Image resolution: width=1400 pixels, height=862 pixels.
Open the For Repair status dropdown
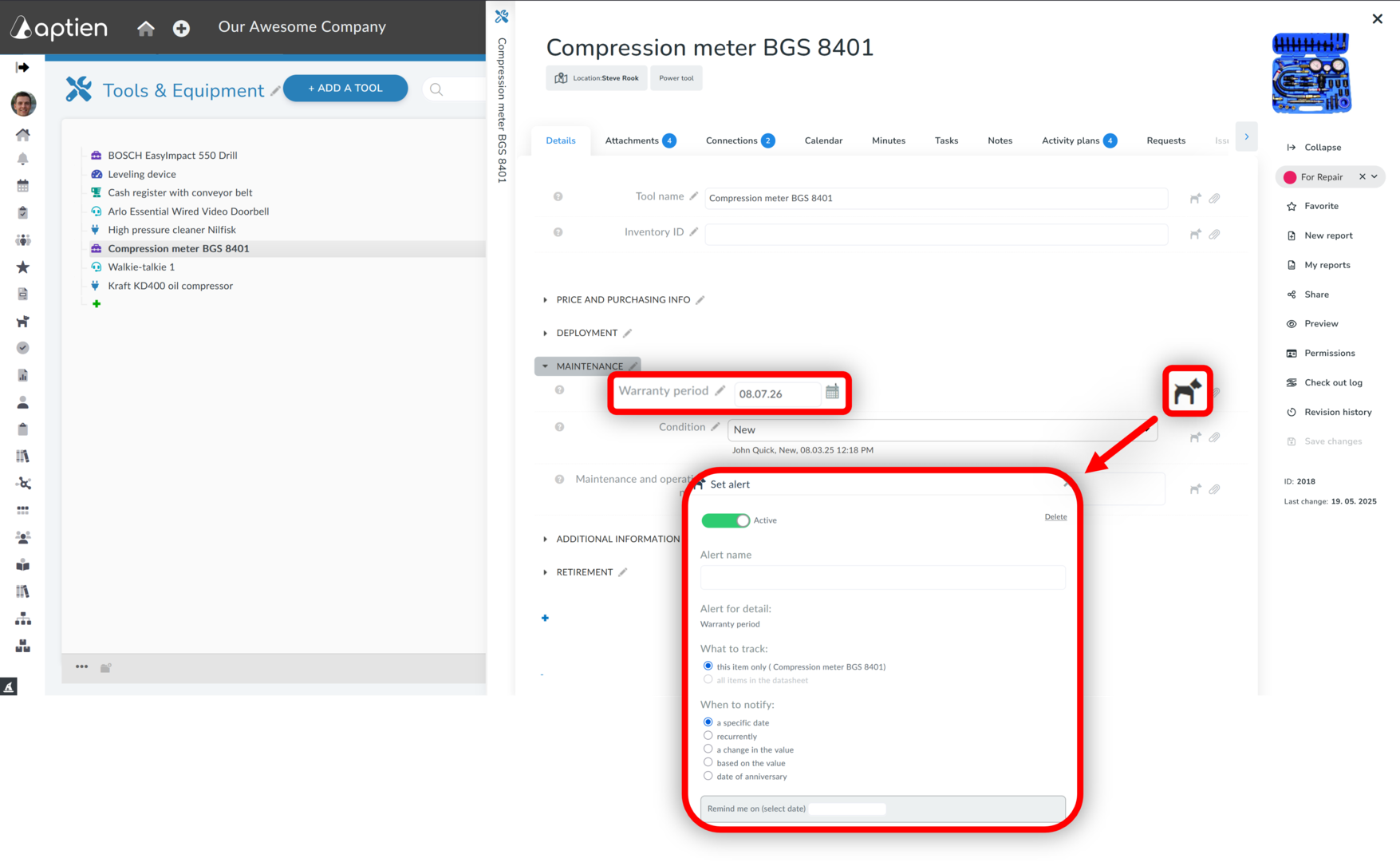tap(1374, 177)
